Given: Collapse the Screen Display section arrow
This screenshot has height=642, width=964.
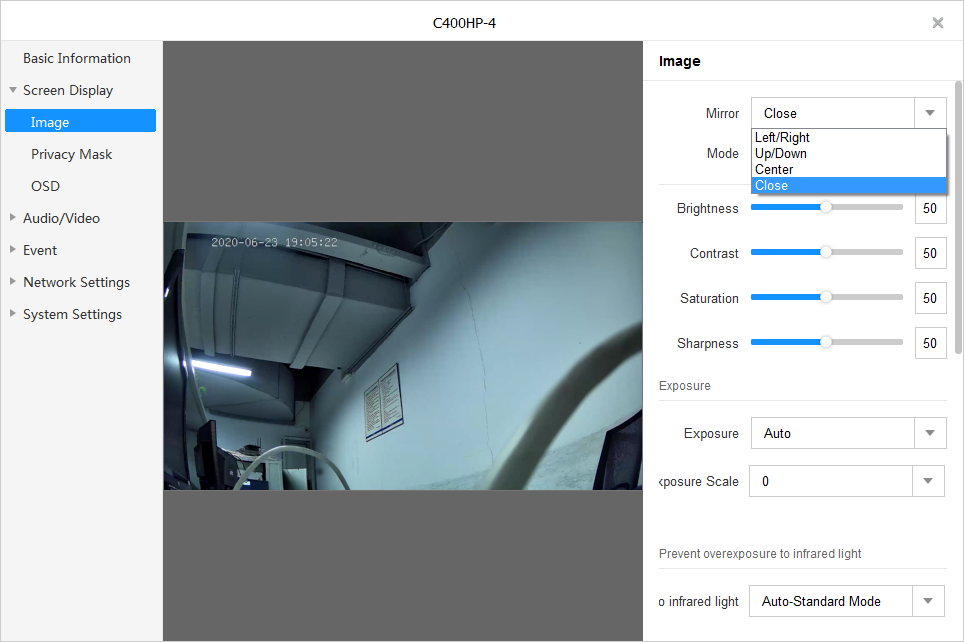Looking at the screenshot, I should tap(13, 90).
